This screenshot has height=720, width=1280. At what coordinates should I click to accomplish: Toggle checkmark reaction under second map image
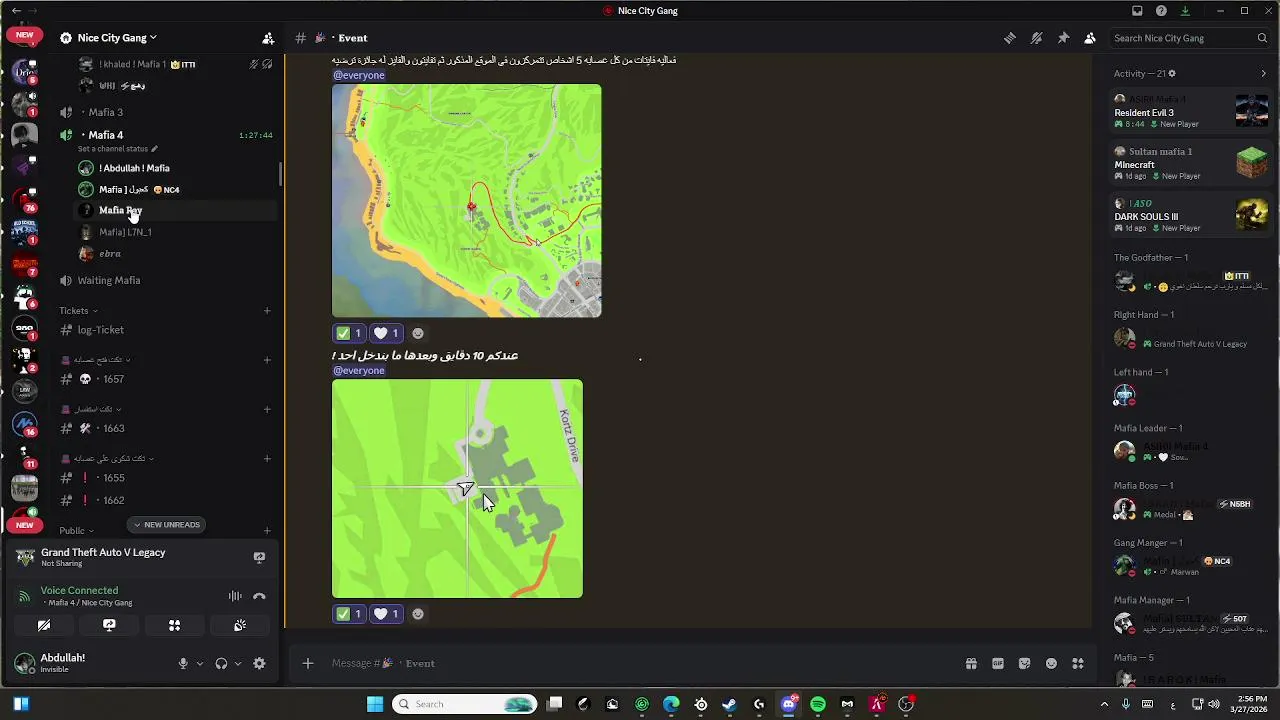point(349,614)
